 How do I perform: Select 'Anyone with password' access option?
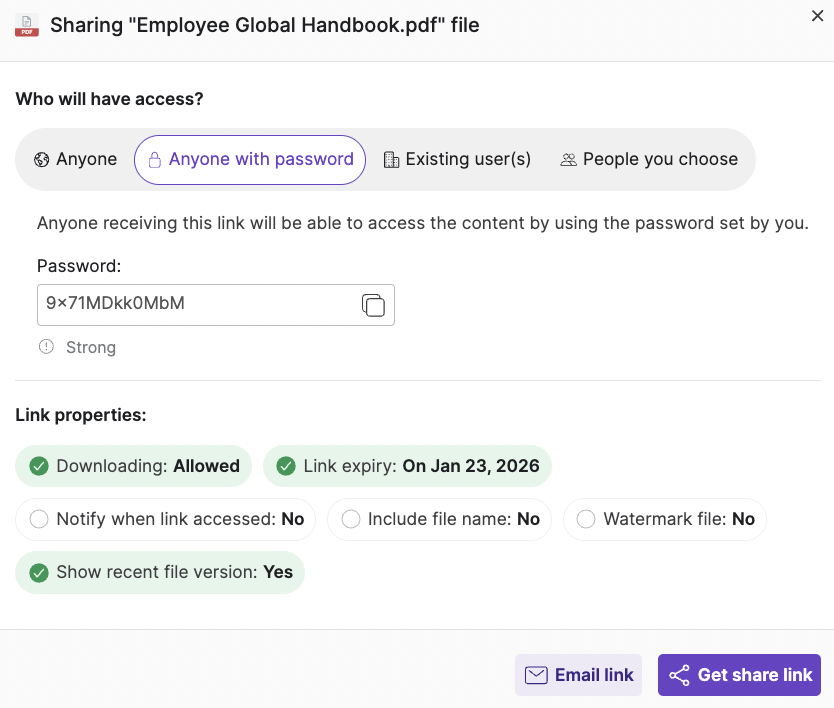pos(250,160)
